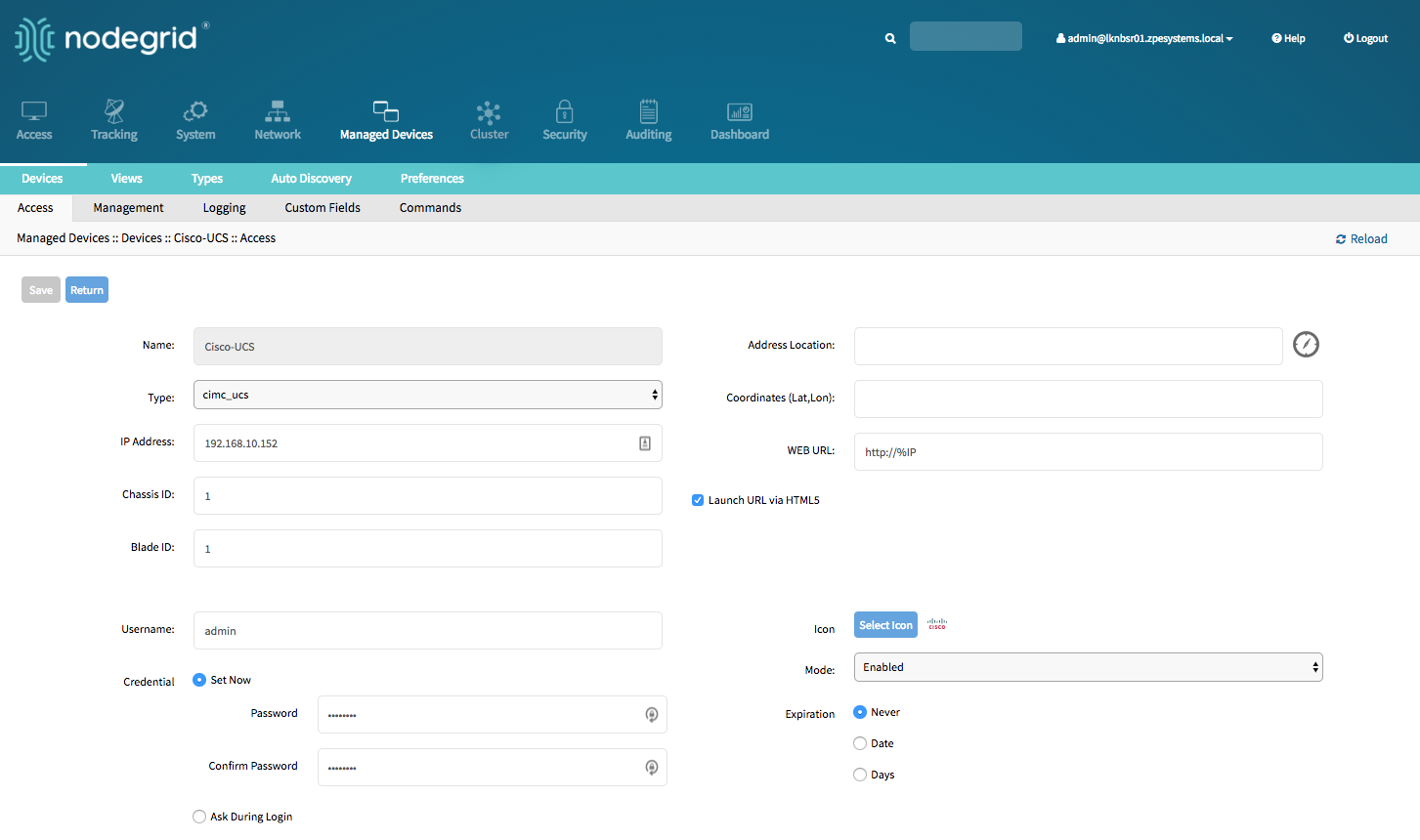Open the Type dropdown showing cimc_ucs

(428, 395)
